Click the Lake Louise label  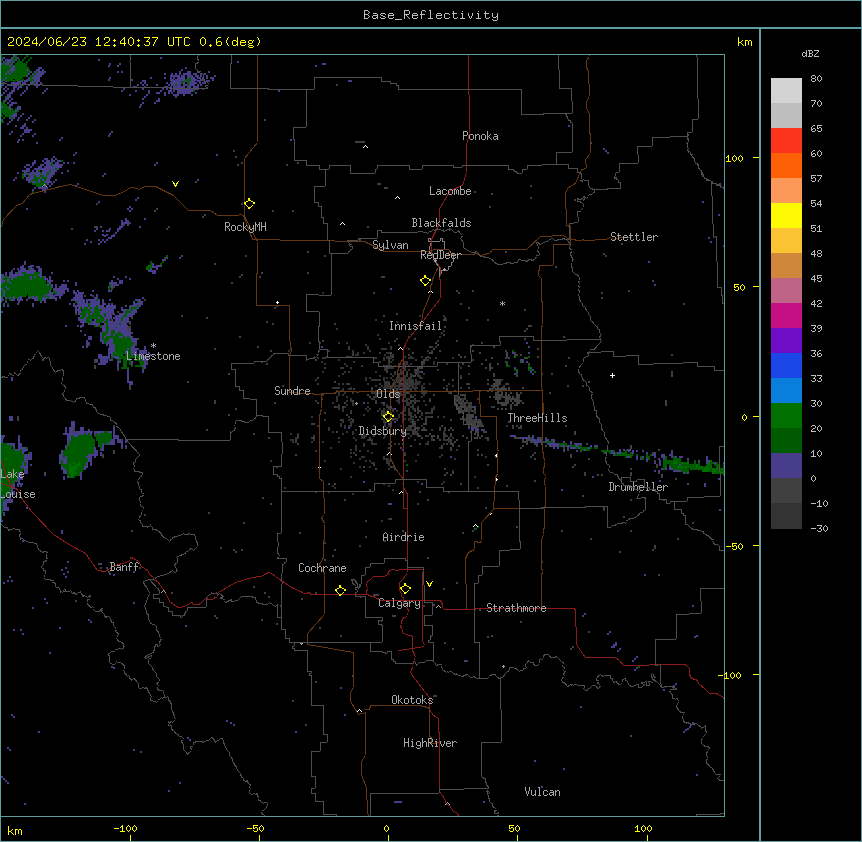(17, 484)
